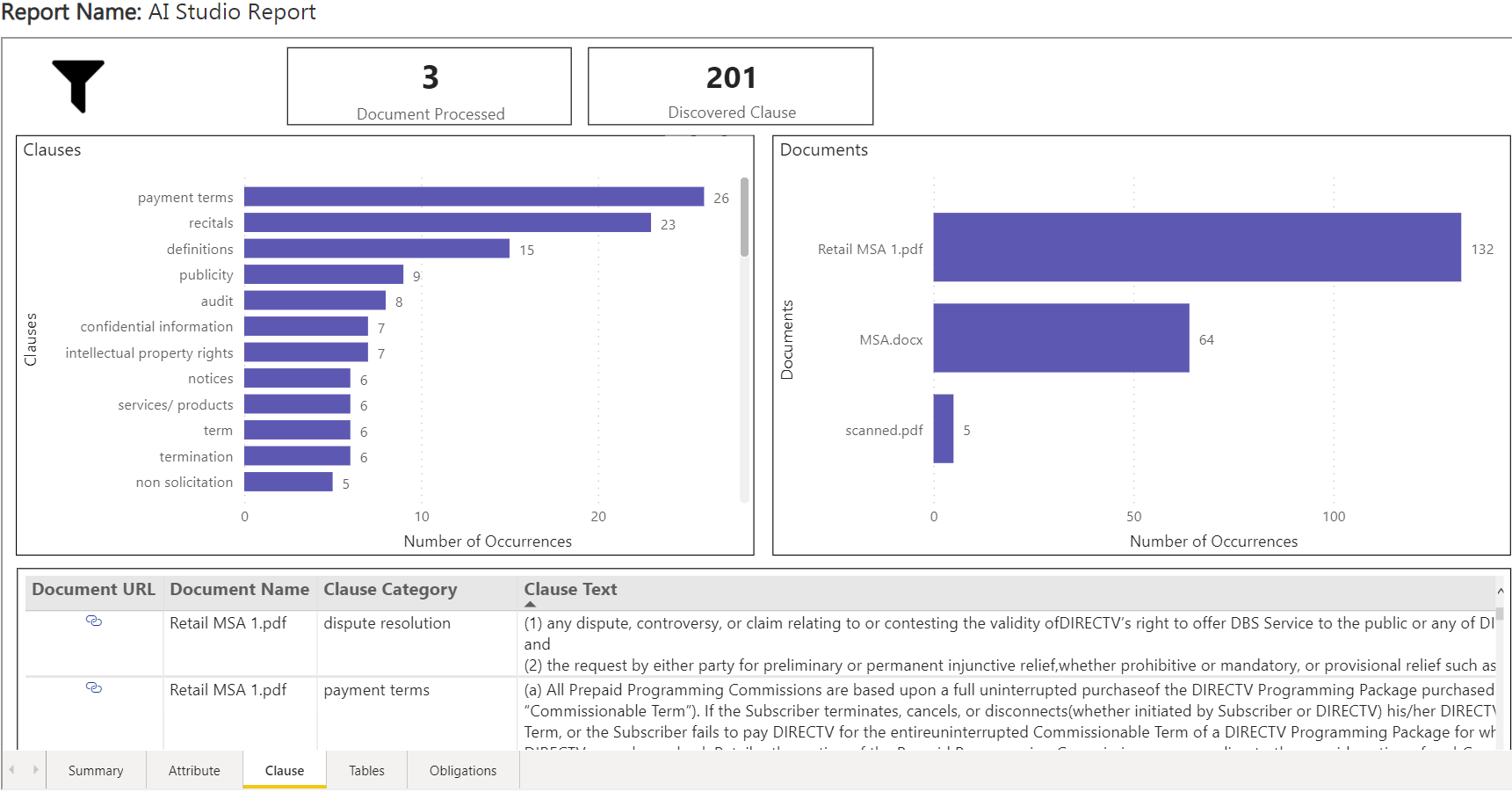This screenshot has width=1512, height=792.
Task: Click the MSA.docx bar in Documents chart
Action: point(1060,338)
